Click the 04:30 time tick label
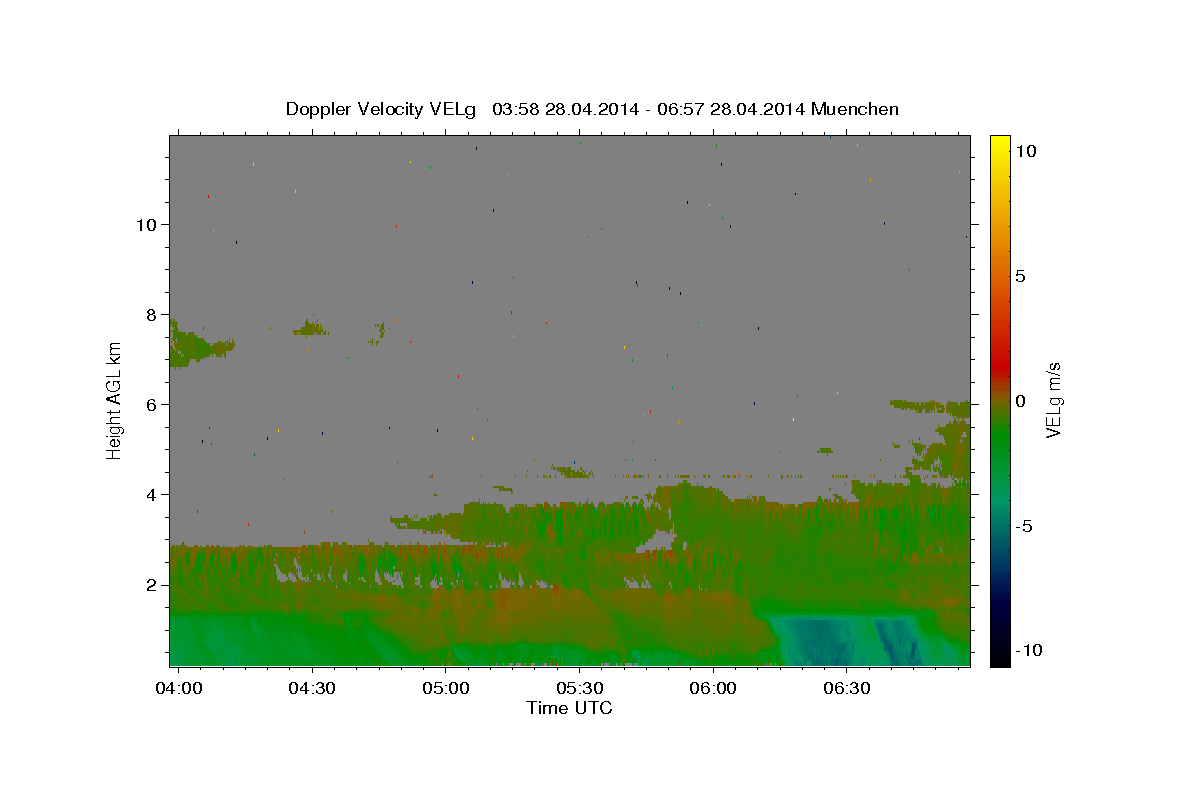This screenshot has width=1200, height=800. point(312,689)
